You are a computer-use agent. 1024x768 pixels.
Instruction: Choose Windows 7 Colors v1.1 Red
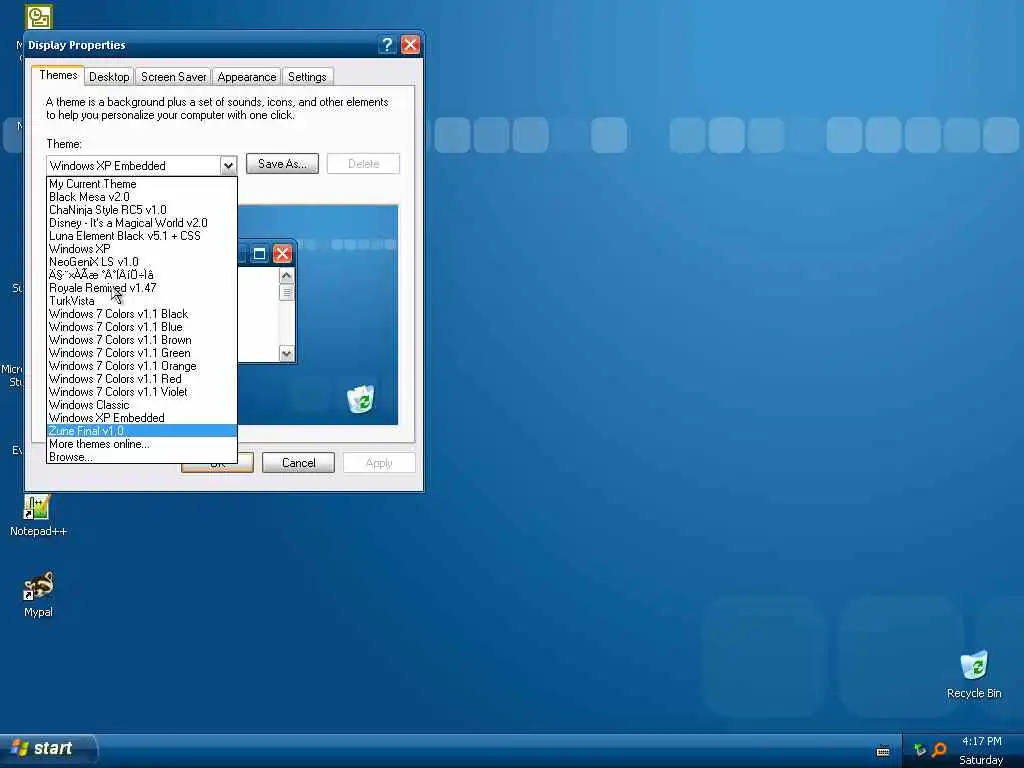pos(142,379)
